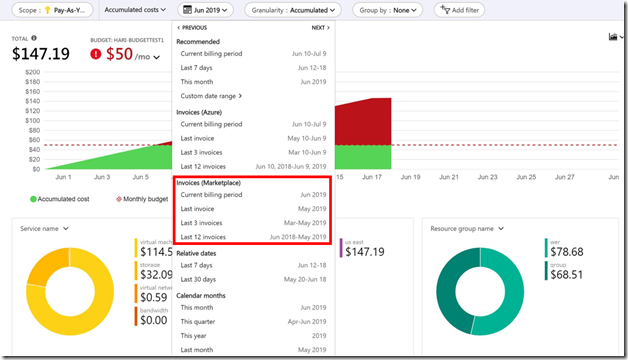Open the chart type icon menu

point(615,37)
